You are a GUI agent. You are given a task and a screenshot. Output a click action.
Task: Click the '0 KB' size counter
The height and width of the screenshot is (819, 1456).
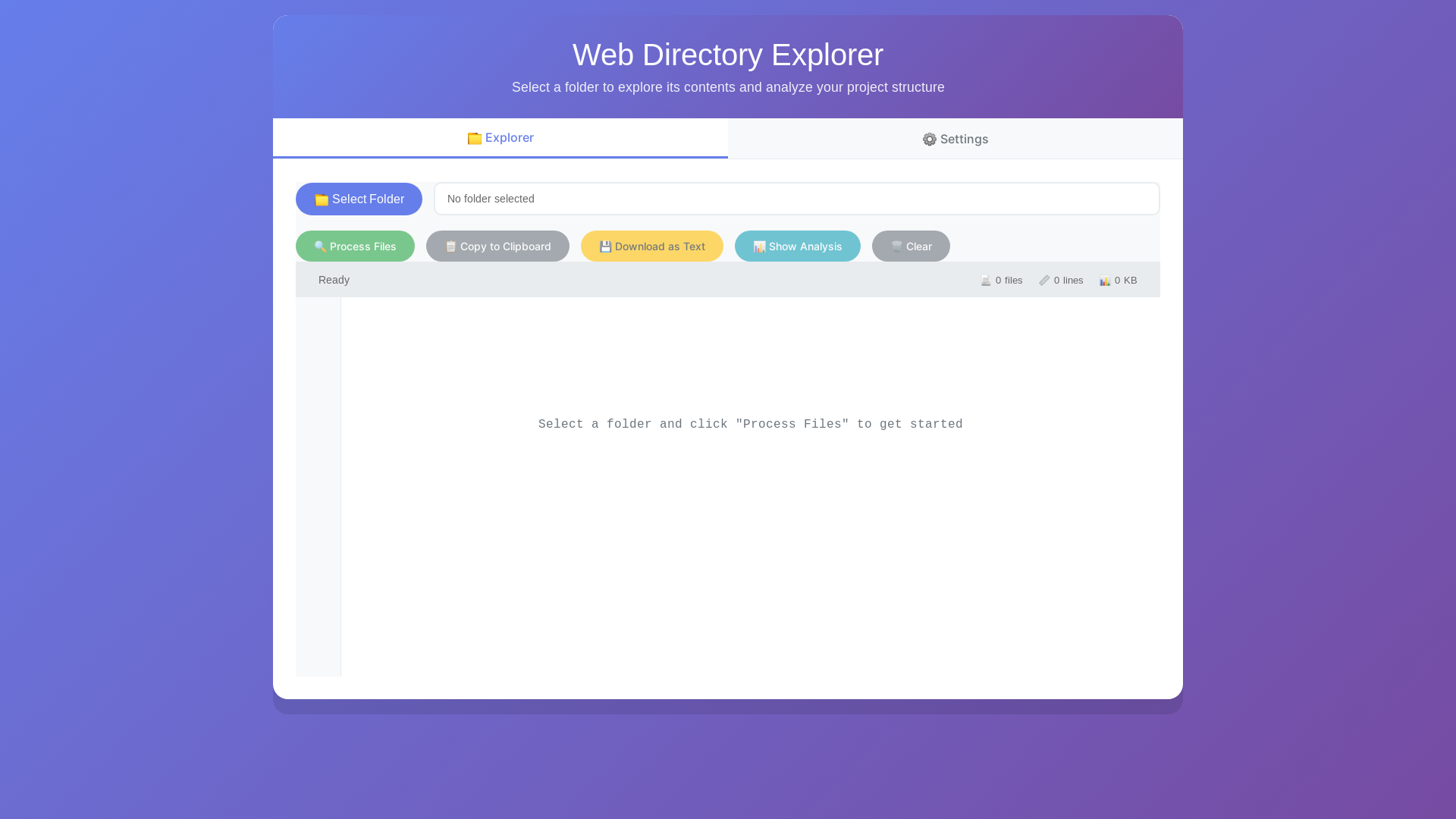coord(1119,281)
